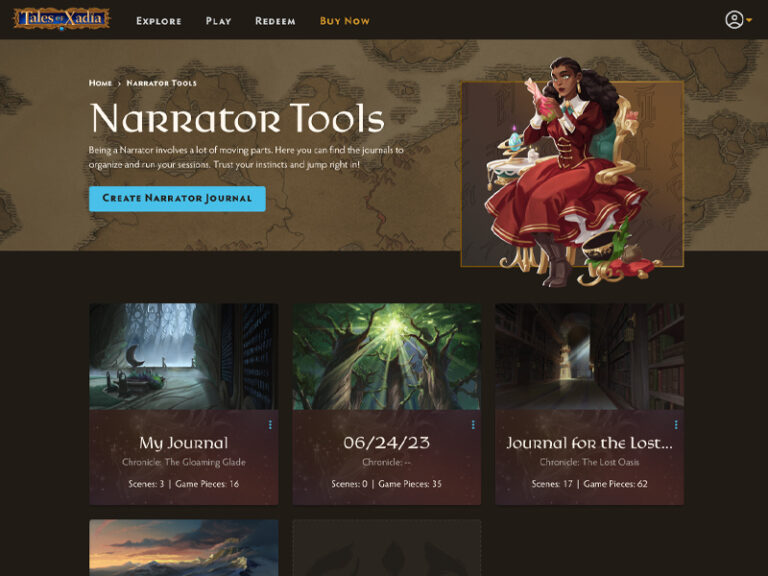Open the user account profile icon
This screenshot has height=576, width=768.
click(734, 20)
